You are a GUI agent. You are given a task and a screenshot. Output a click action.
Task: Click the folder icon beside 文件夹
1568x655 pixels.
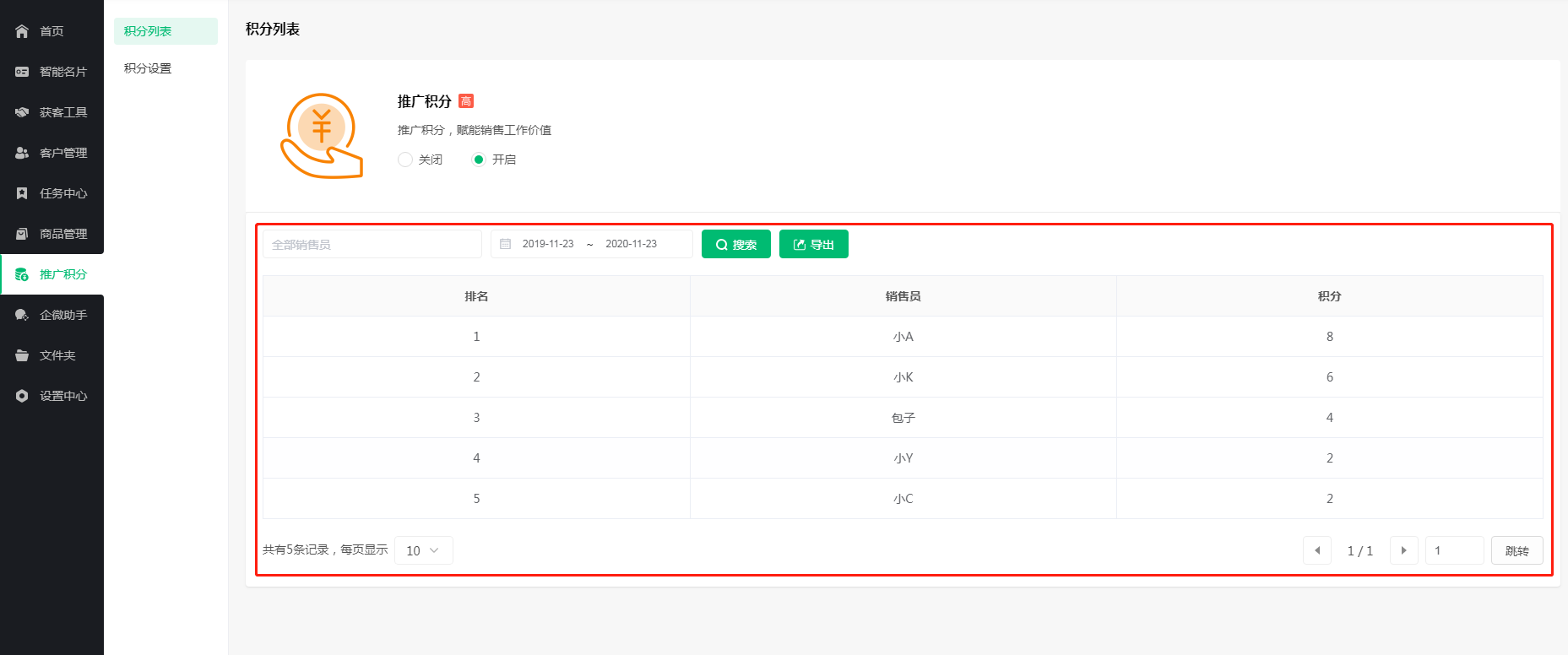22,355
